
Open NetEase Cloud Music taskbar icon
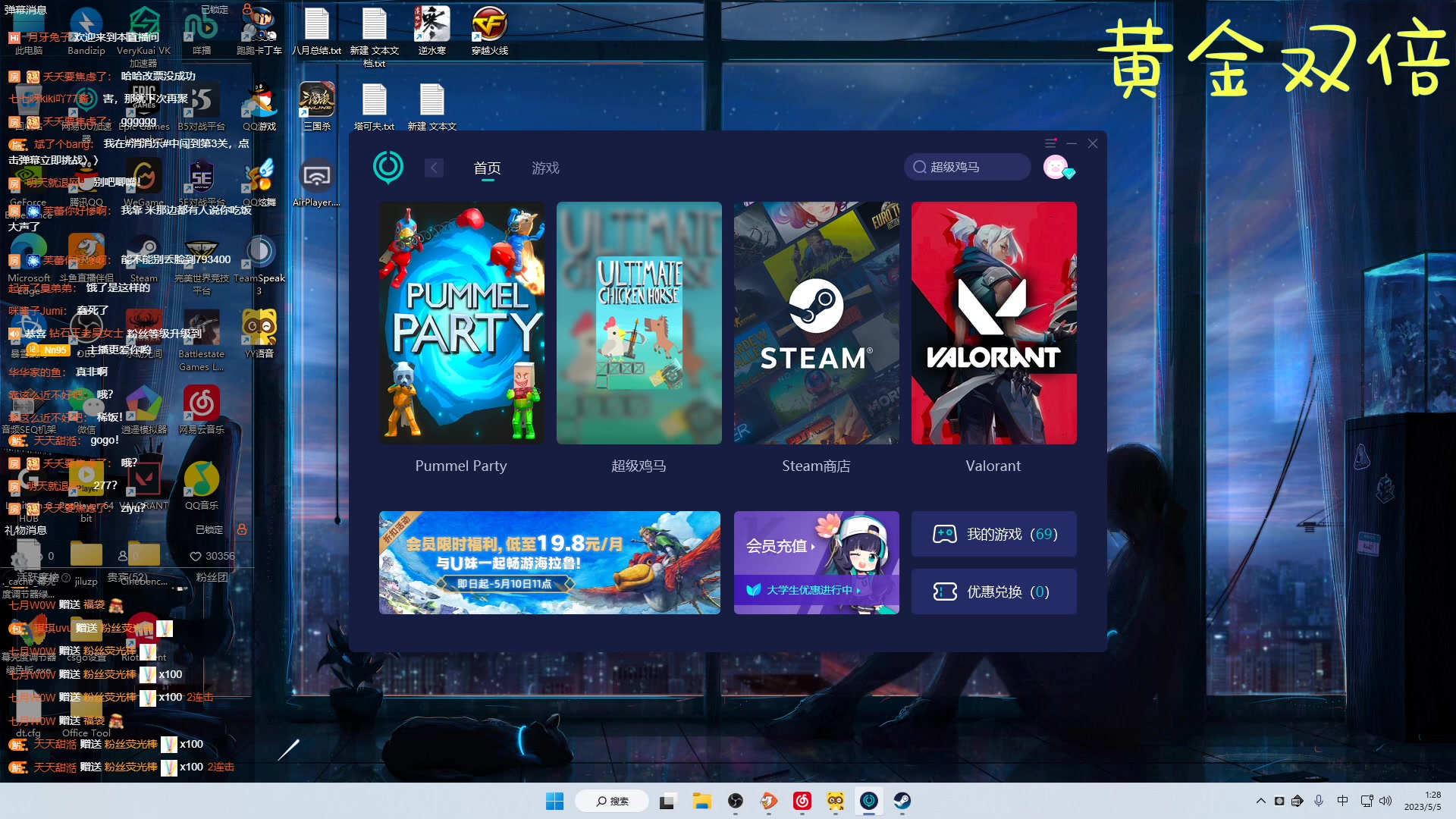tap(802, 801)
